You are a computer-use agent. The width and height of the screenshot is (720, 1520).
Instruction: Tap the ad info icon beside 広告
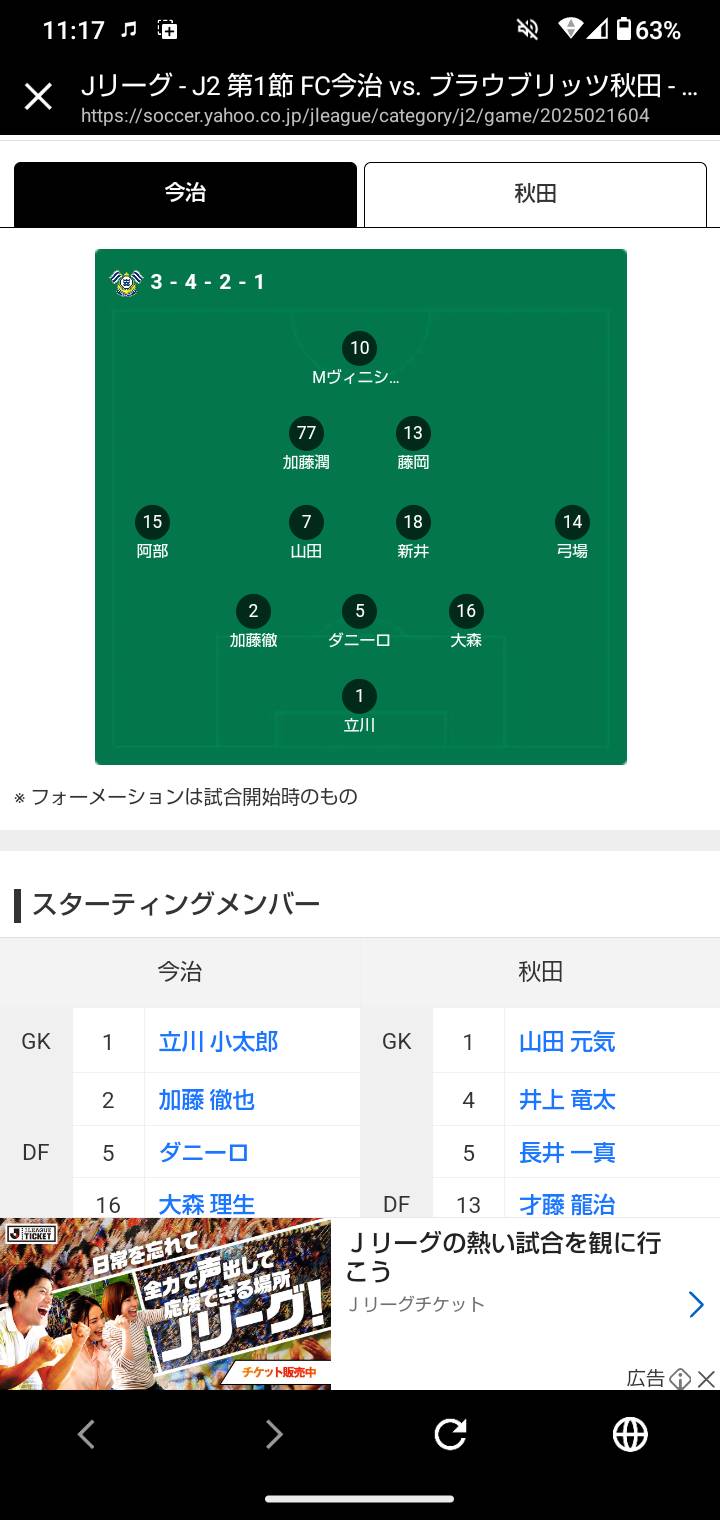coord(680,1379)
